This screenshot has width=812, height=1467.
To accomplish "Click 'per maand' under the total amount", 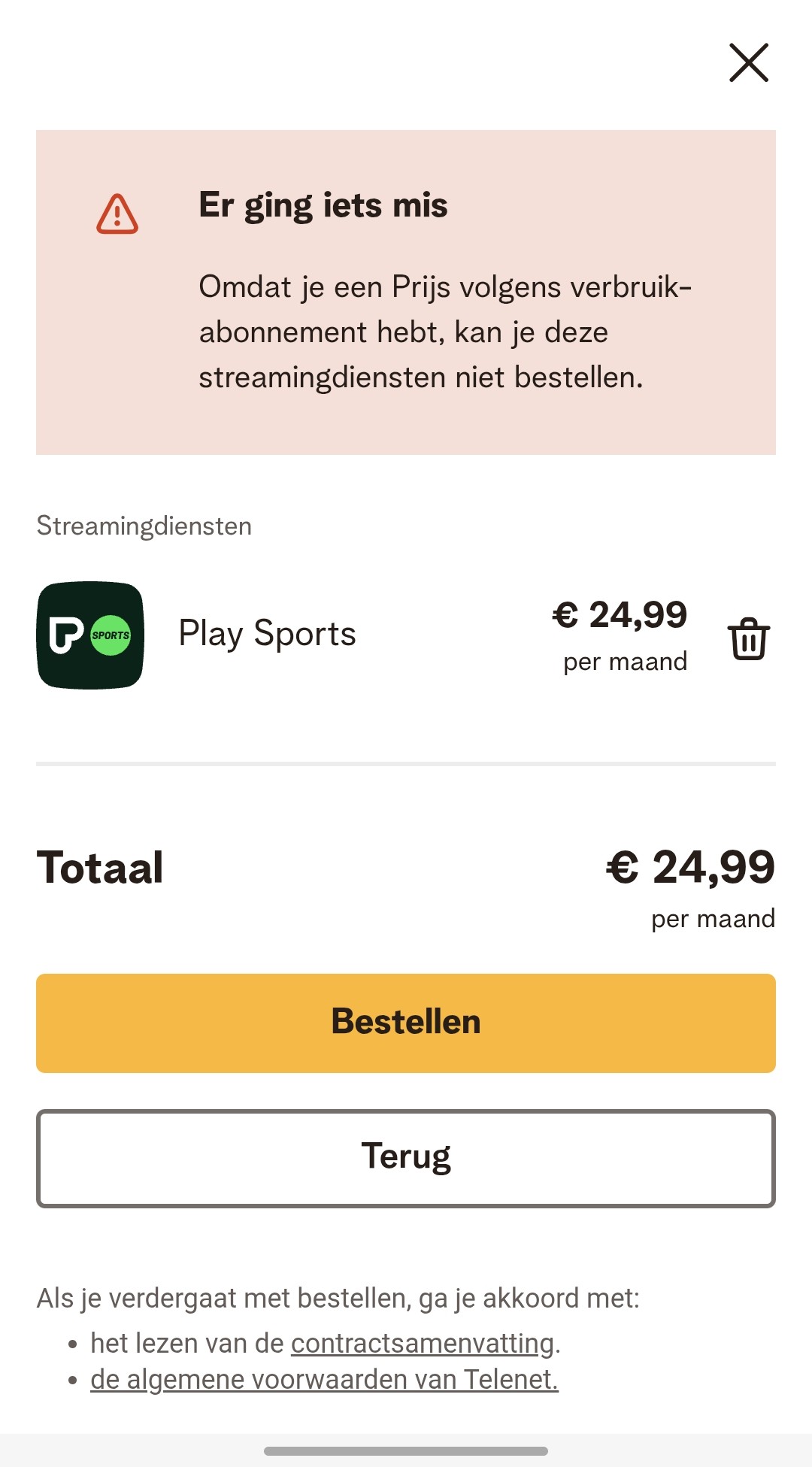I will pos(713,919).
